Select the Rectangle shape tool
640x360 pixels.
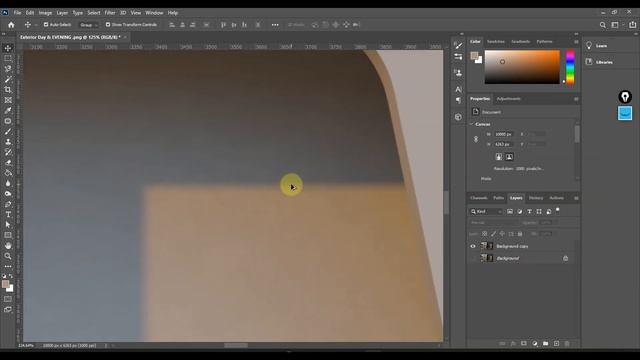pos(8,236)
